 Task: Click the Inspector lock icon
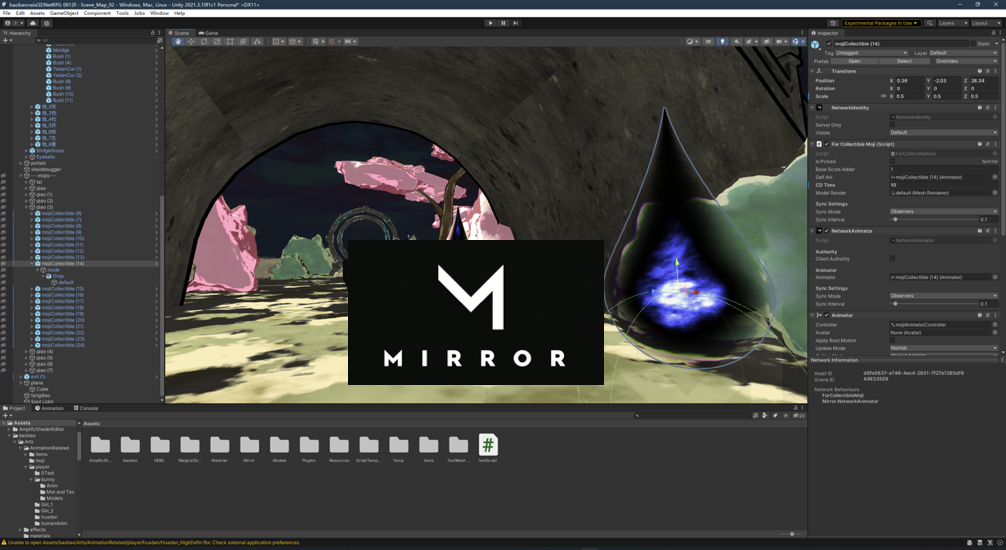tap(993, 33)
